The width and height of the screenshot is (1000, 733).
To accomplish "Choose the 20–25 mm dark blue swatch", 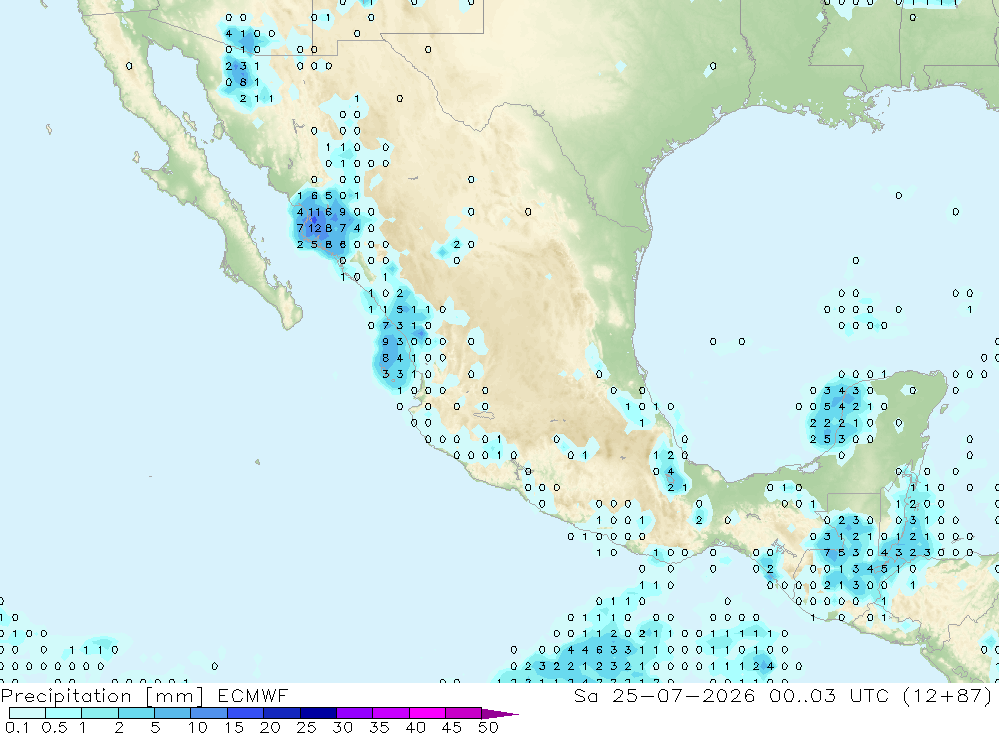I will 281,713.
